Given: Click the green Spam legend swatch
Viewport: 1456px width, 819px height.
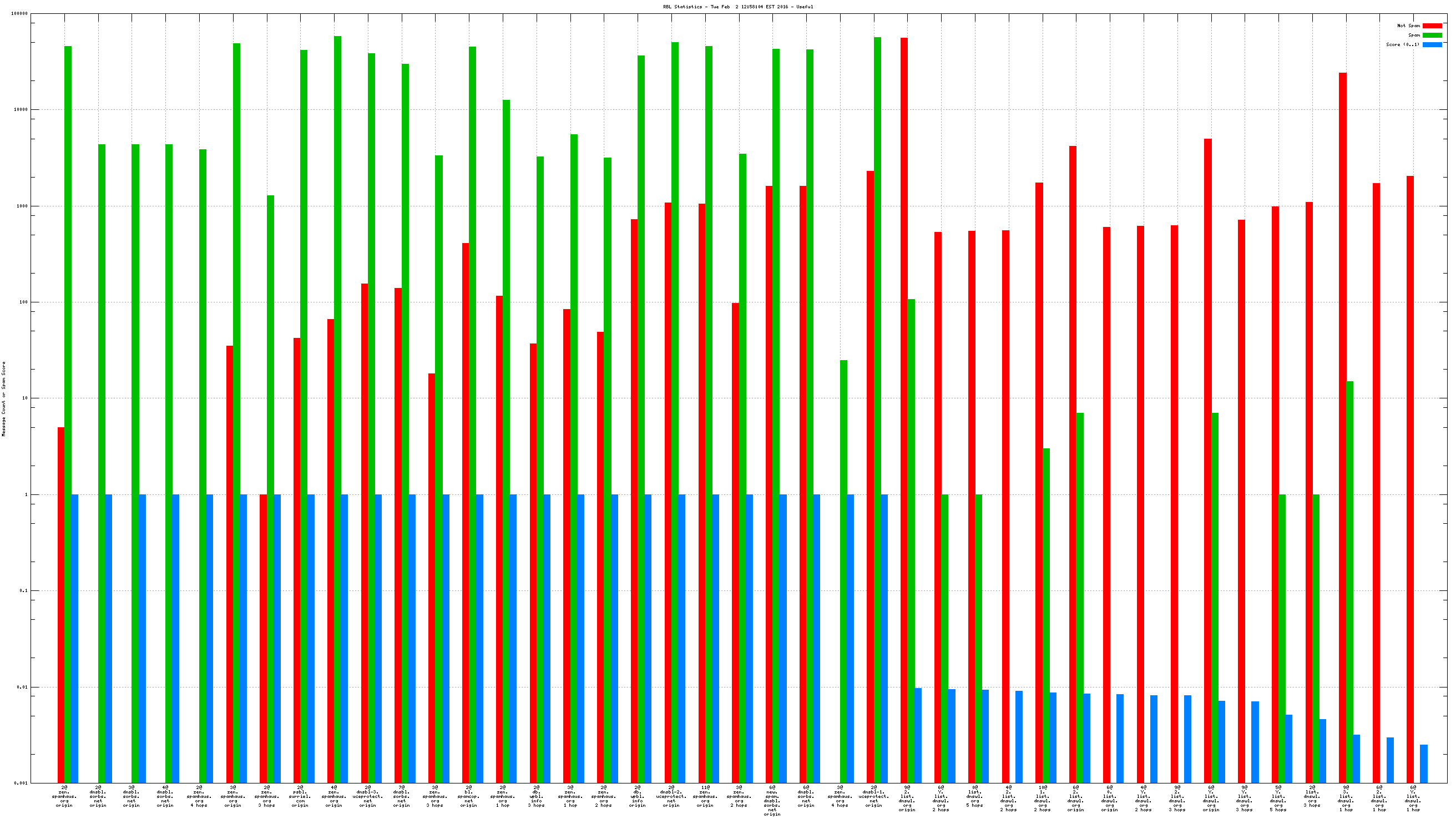Looking at the screenshot, I should point(1432,35).
